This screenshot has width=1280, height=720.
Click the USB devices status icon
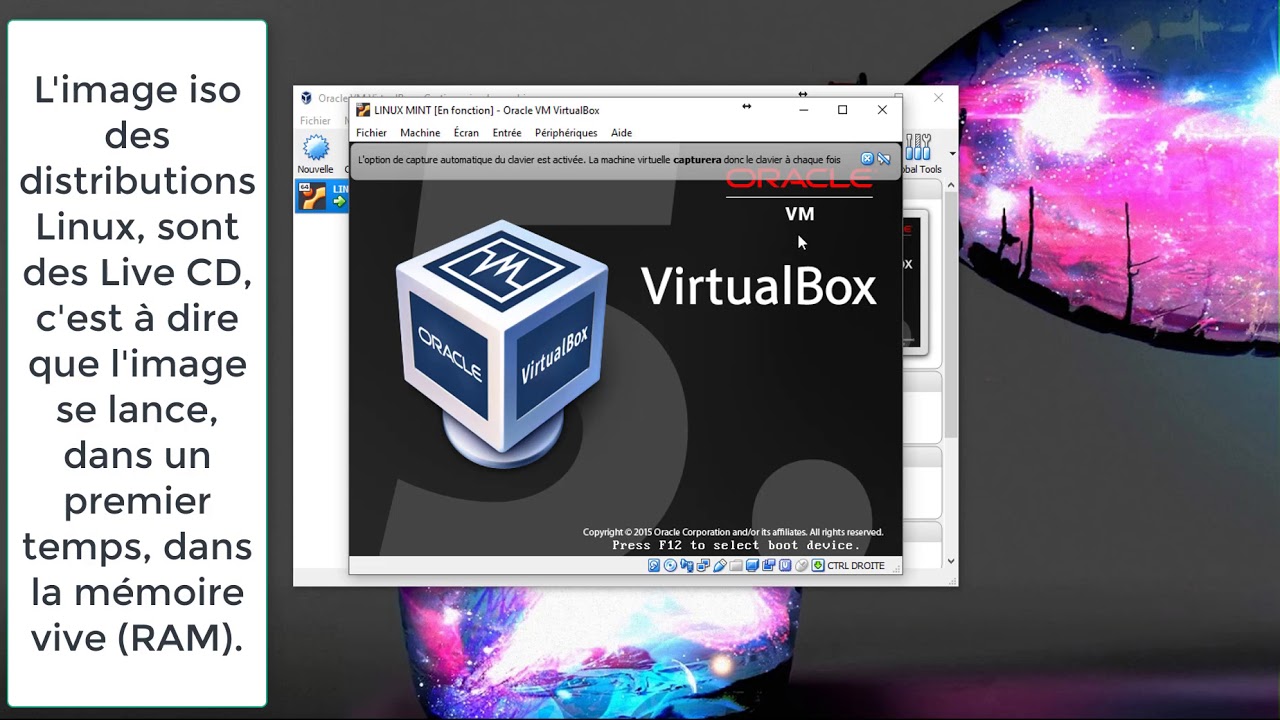720,565
